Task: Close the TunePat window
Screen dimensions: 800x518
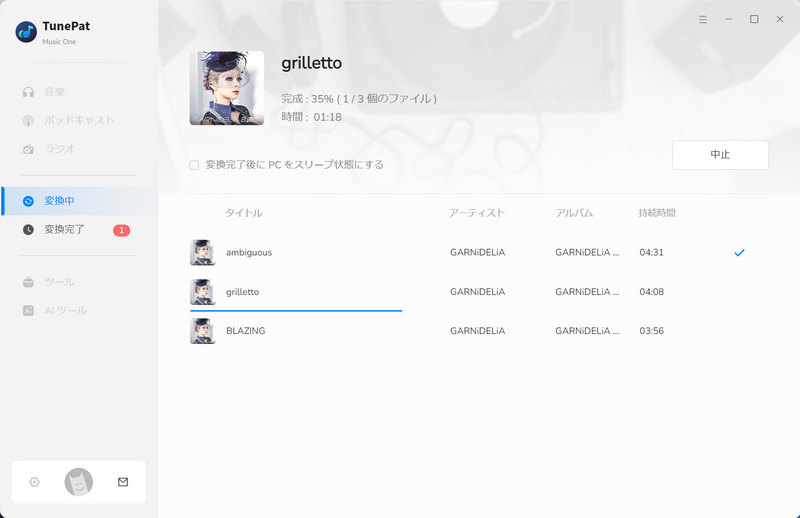Action: click(x=780, y=19)
